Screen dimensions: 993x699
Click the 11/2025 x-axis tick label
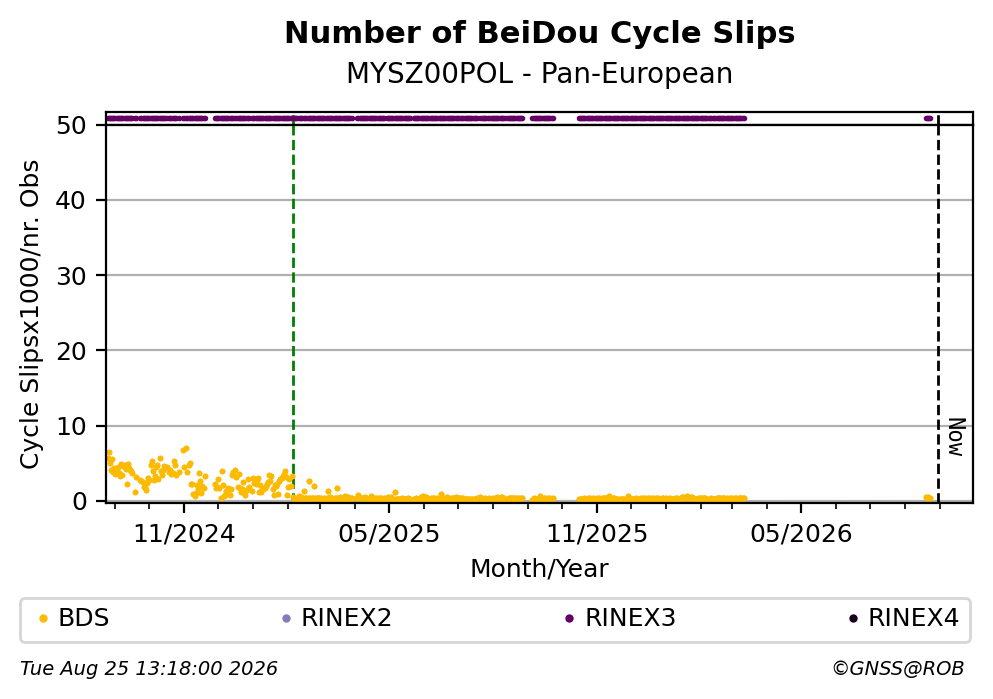tap(597, 534)
